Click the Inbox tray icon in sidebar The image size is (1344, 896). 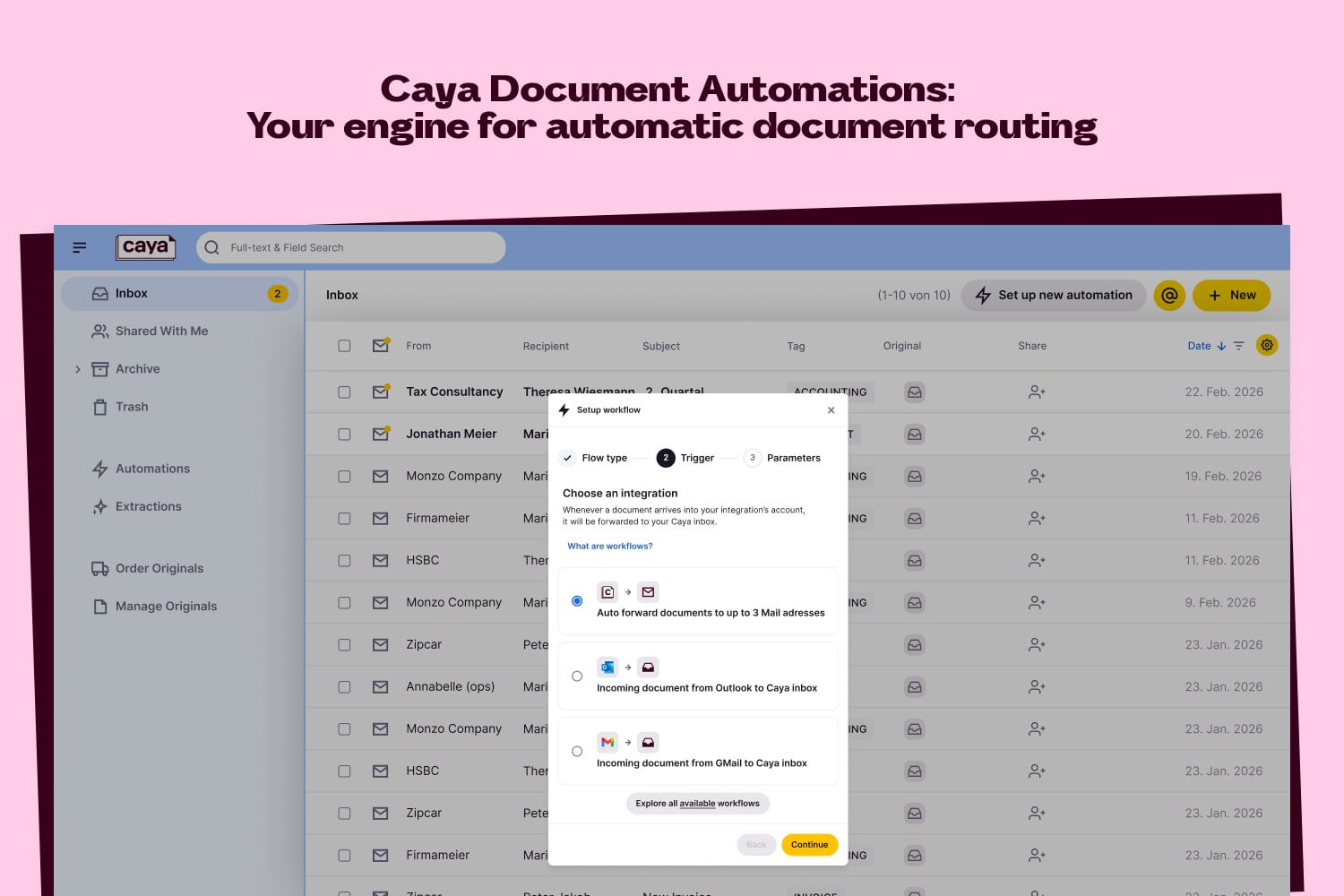100,294
